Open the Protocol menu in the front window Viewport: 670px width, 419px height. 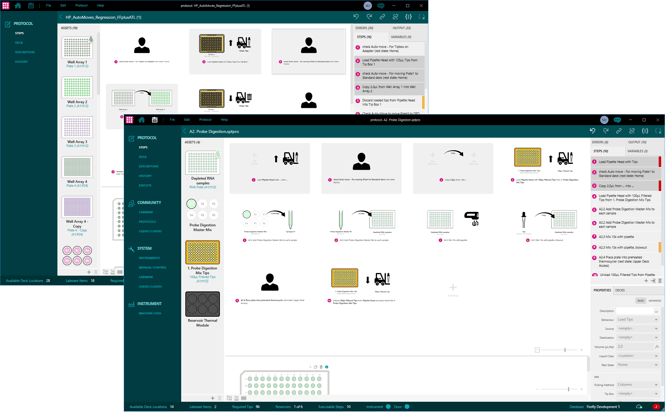click(205, 120)
